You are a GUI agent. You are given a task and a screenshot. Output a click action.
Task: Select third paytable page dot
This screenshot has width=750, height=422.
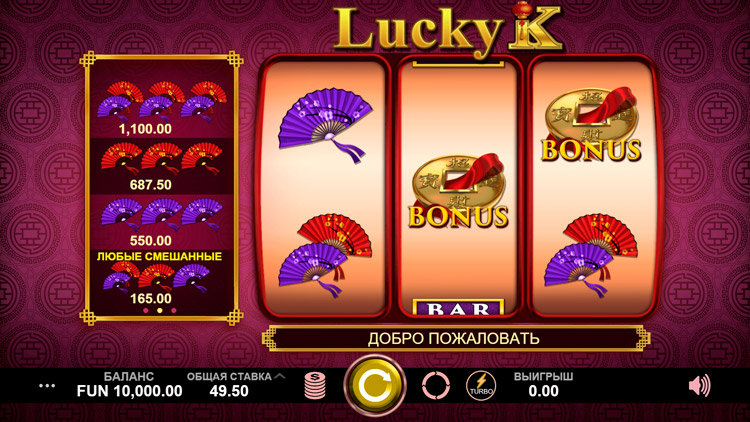(174, 311)
